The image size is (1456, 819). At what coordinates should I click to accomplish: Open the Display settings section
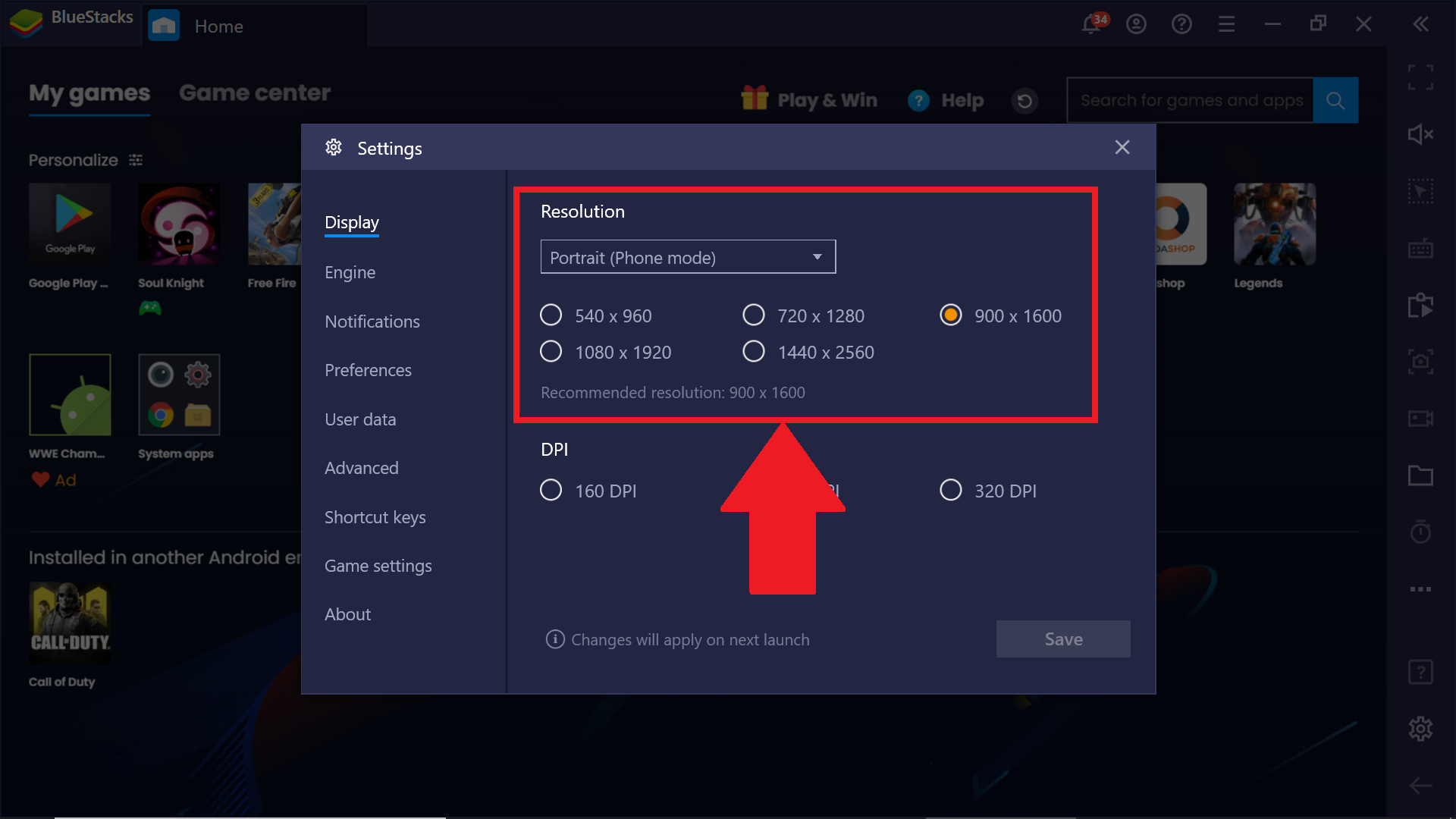point(352,221)
